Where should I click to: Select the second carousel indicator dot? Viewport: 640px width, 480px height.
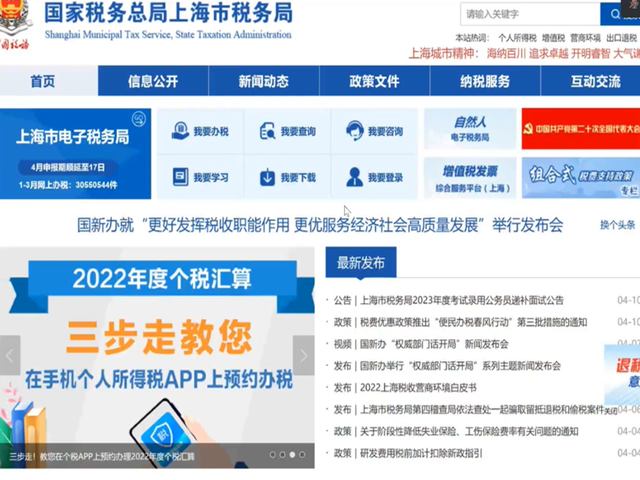(282, 455)
